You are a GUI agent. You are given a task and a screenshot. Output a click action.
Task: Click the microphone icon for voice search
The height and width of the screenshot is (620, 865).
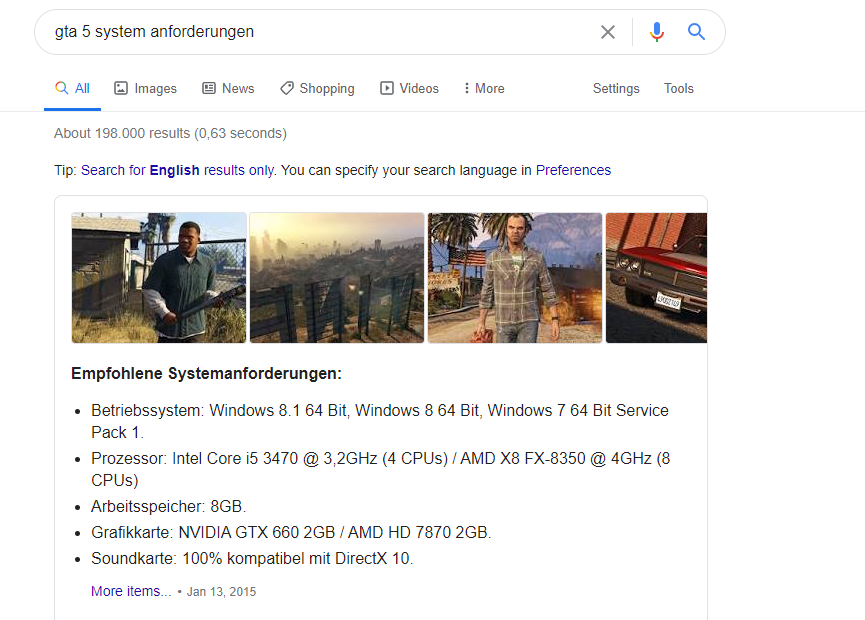coord(657,32)
